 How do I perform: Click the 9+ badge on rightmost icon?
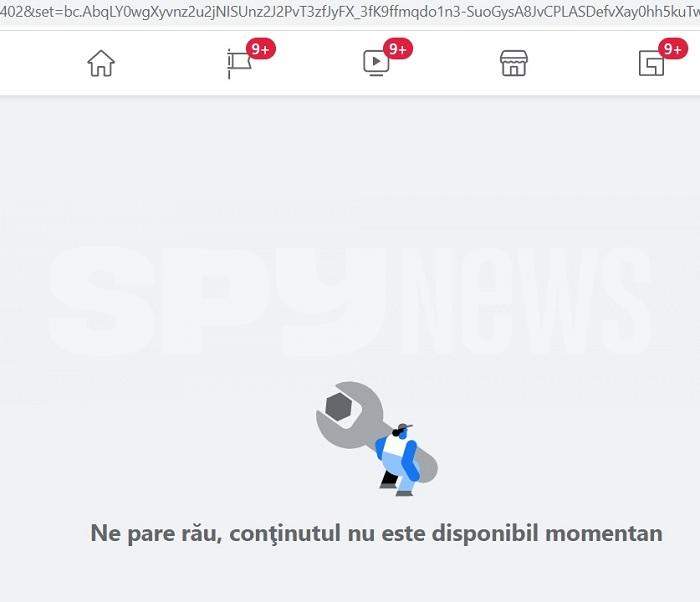(x=673, y=49)
